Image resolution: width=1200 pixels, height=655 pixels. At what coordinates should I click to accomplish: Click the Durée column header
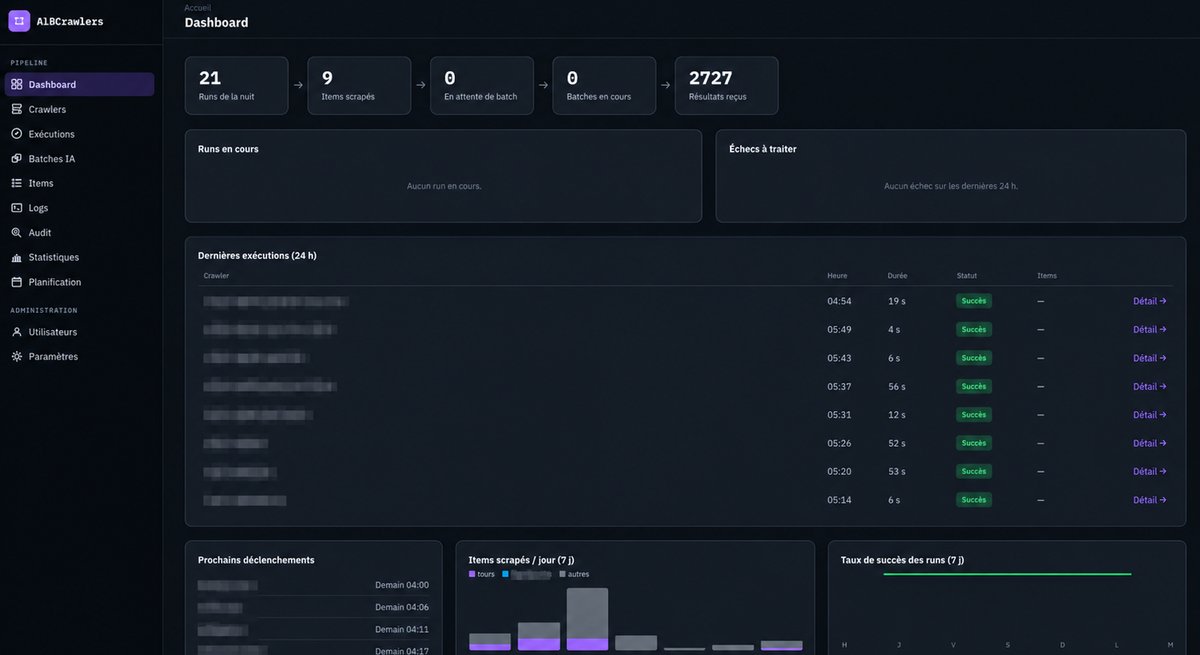898,276
